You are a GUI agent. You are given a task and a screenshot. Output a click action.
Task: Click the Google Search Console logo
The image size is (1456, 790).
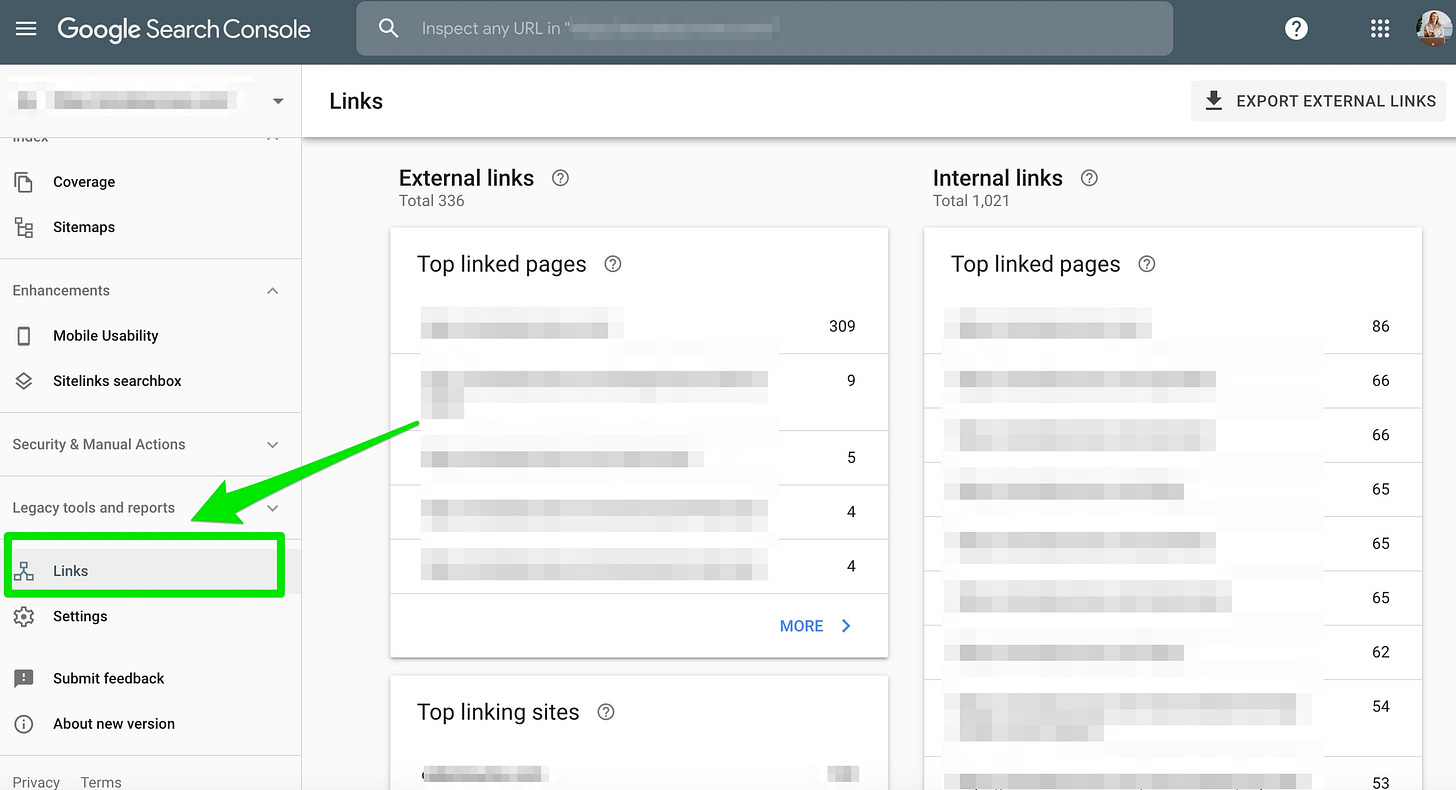click(184, 29)
